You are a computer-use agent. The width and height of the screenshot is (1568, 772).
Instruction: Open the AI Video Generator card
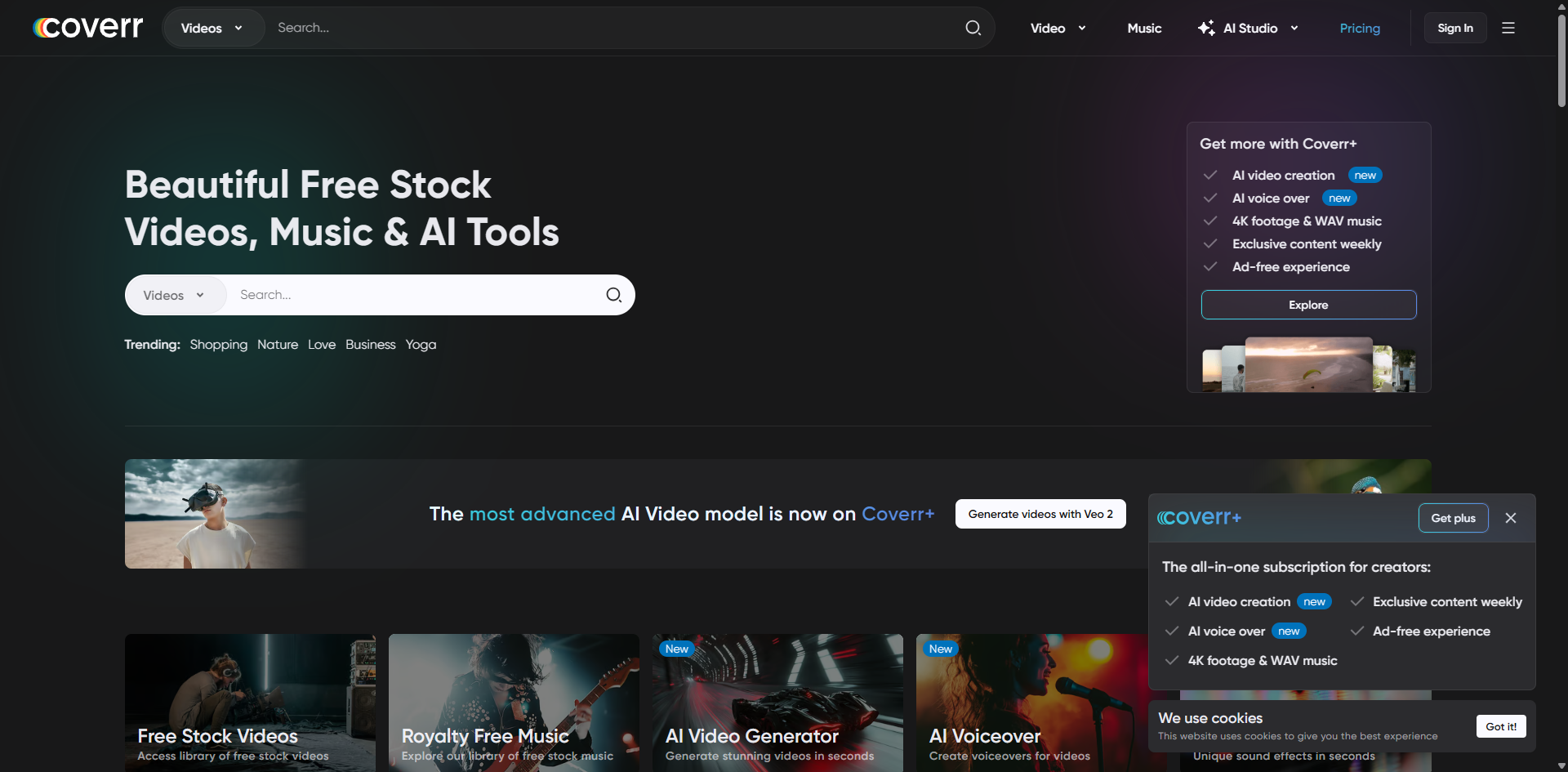777,703
